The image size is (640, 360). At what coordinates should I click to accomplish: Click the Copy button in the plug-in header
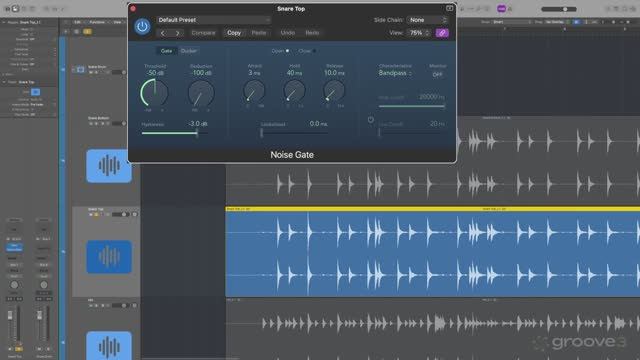coord(234,33)
